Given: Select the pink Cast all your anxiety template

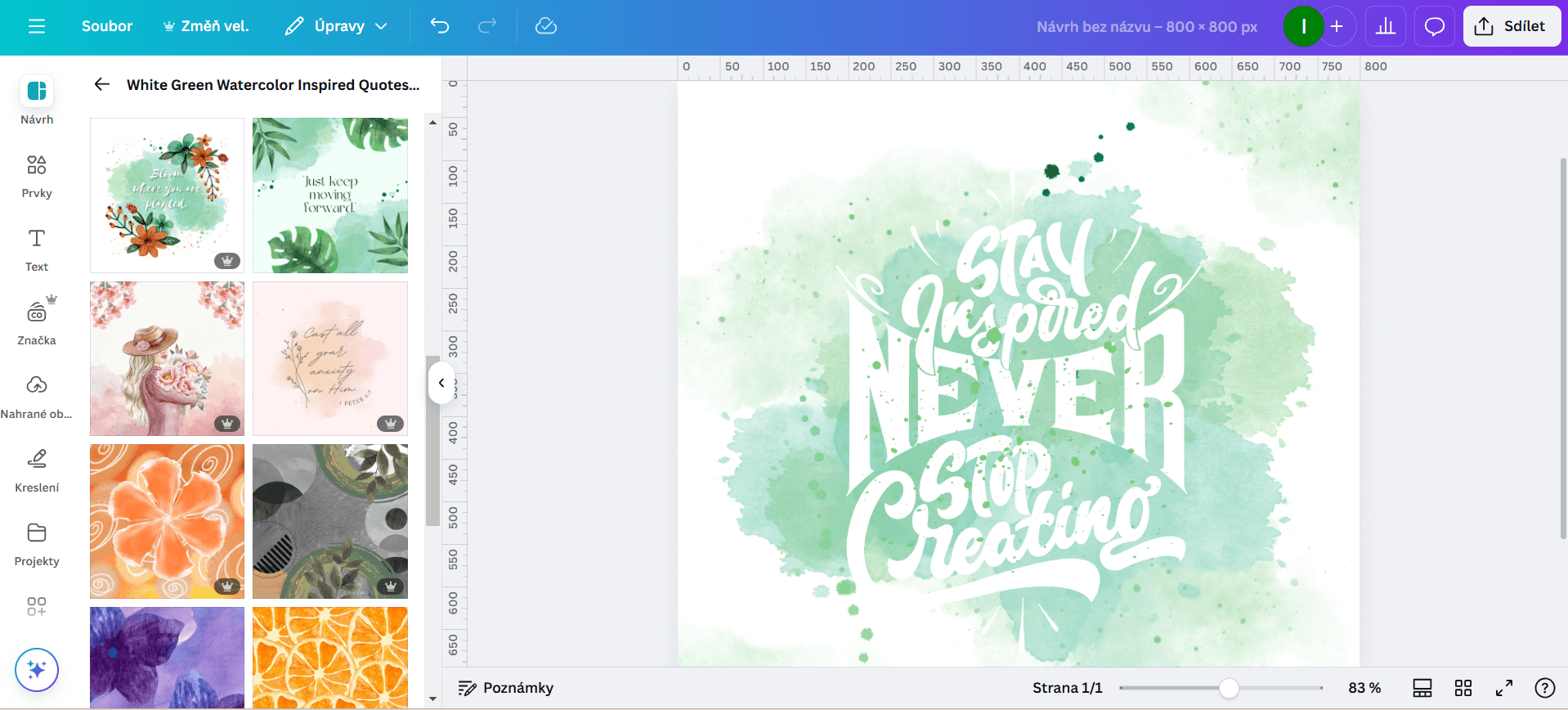Looking at the screenshot, I should point(330,358).
